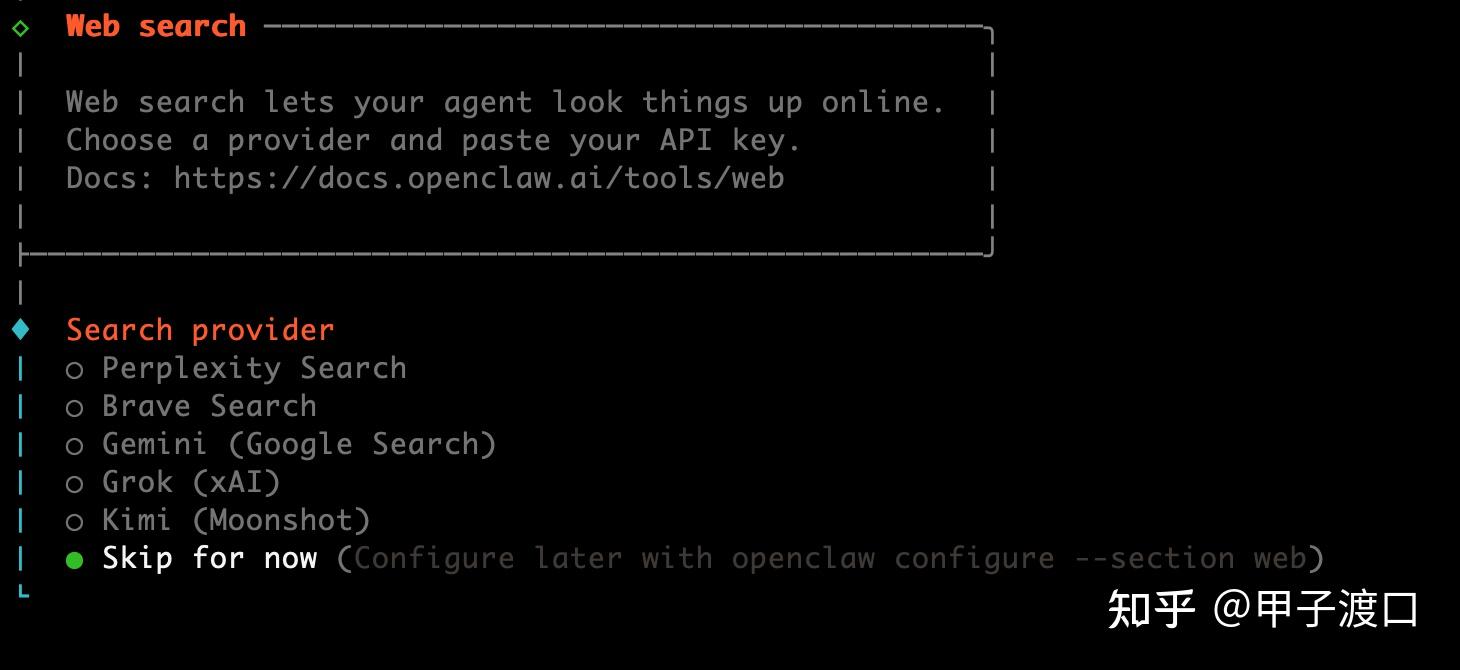Click the "Web search lets your agent" line
1460x670 pixels.
pyautogui.click(x=505, y=102)
